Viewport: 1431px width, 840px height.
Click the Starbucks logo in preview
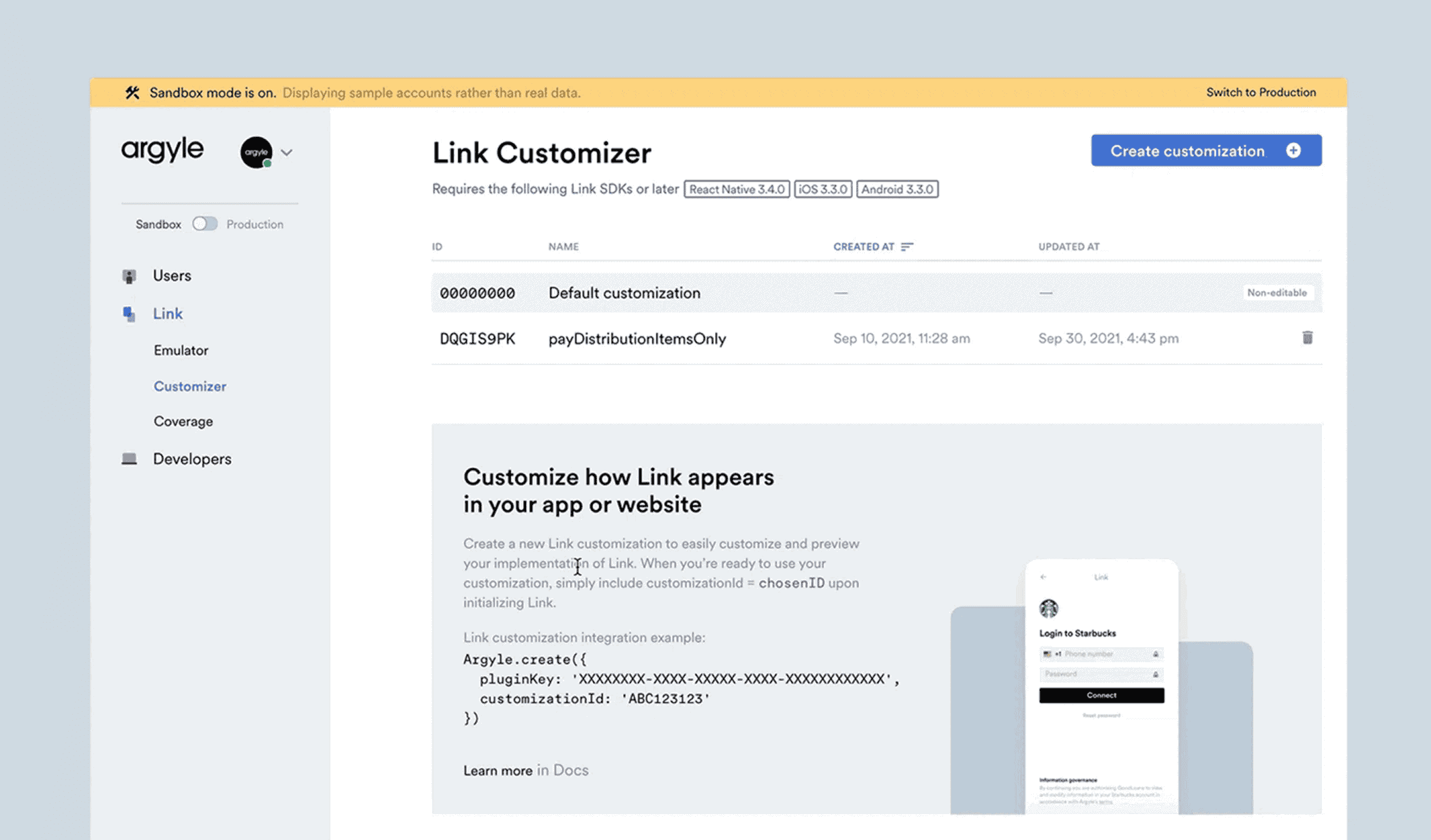(1048, 608)
